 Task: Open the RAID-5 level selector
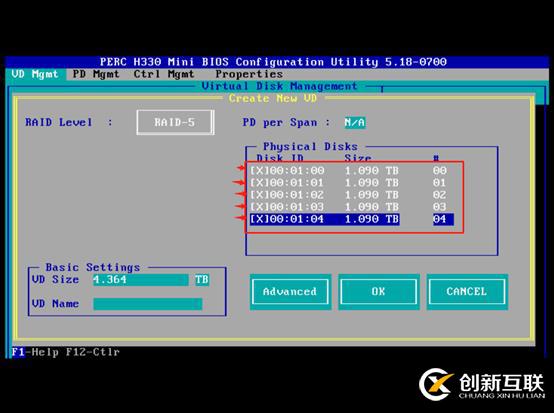[x=175, y=122]
